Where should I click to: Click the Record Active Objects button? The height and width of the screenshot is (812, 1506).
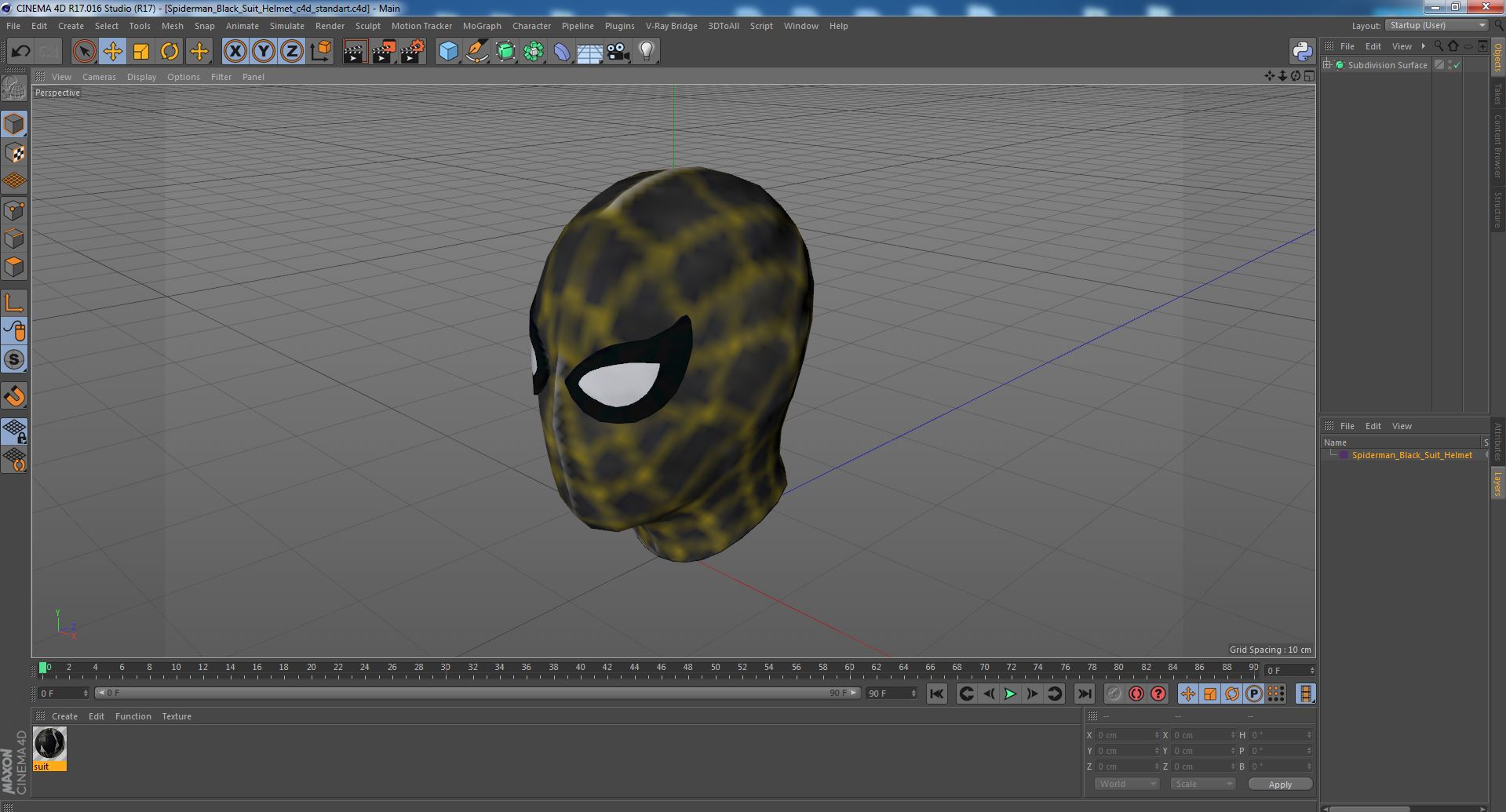coord(1114,694)
